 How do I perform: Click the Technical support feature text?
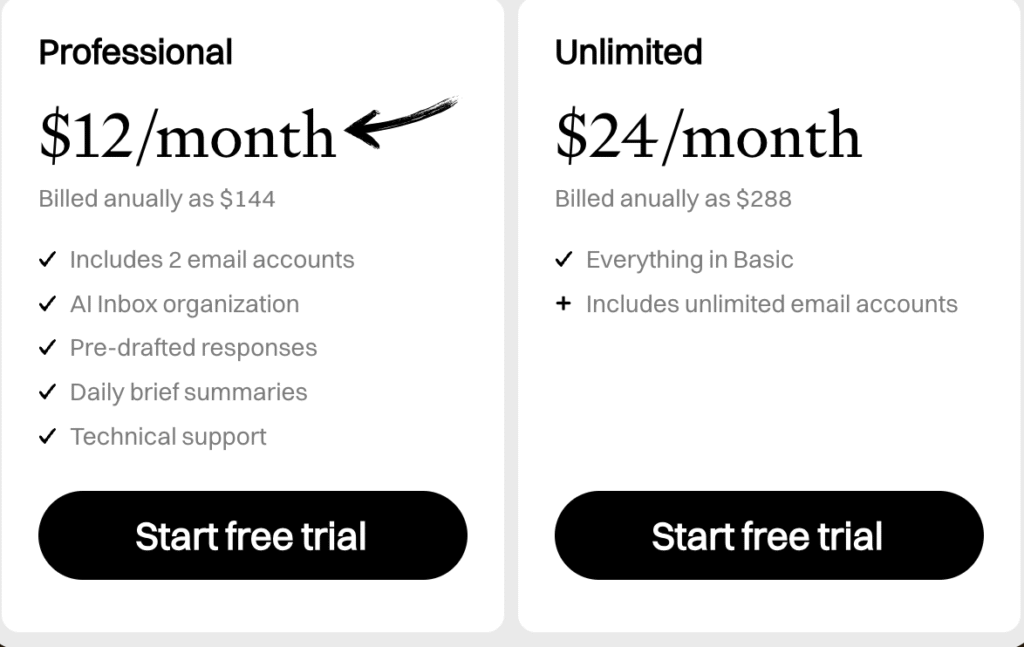[168, 437]
